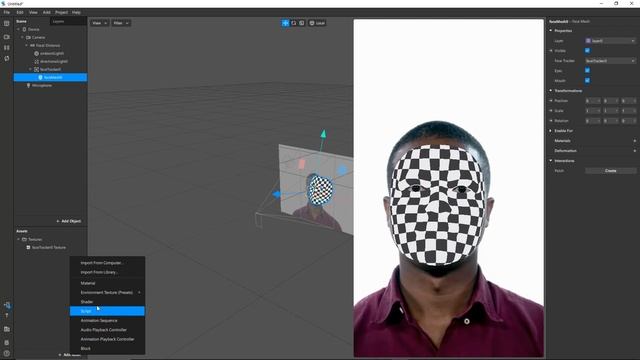Image resolution: width=640 pixels, height=360 pixels.
Task: Choose Import From Library menu entry
Action: point(107,272)
